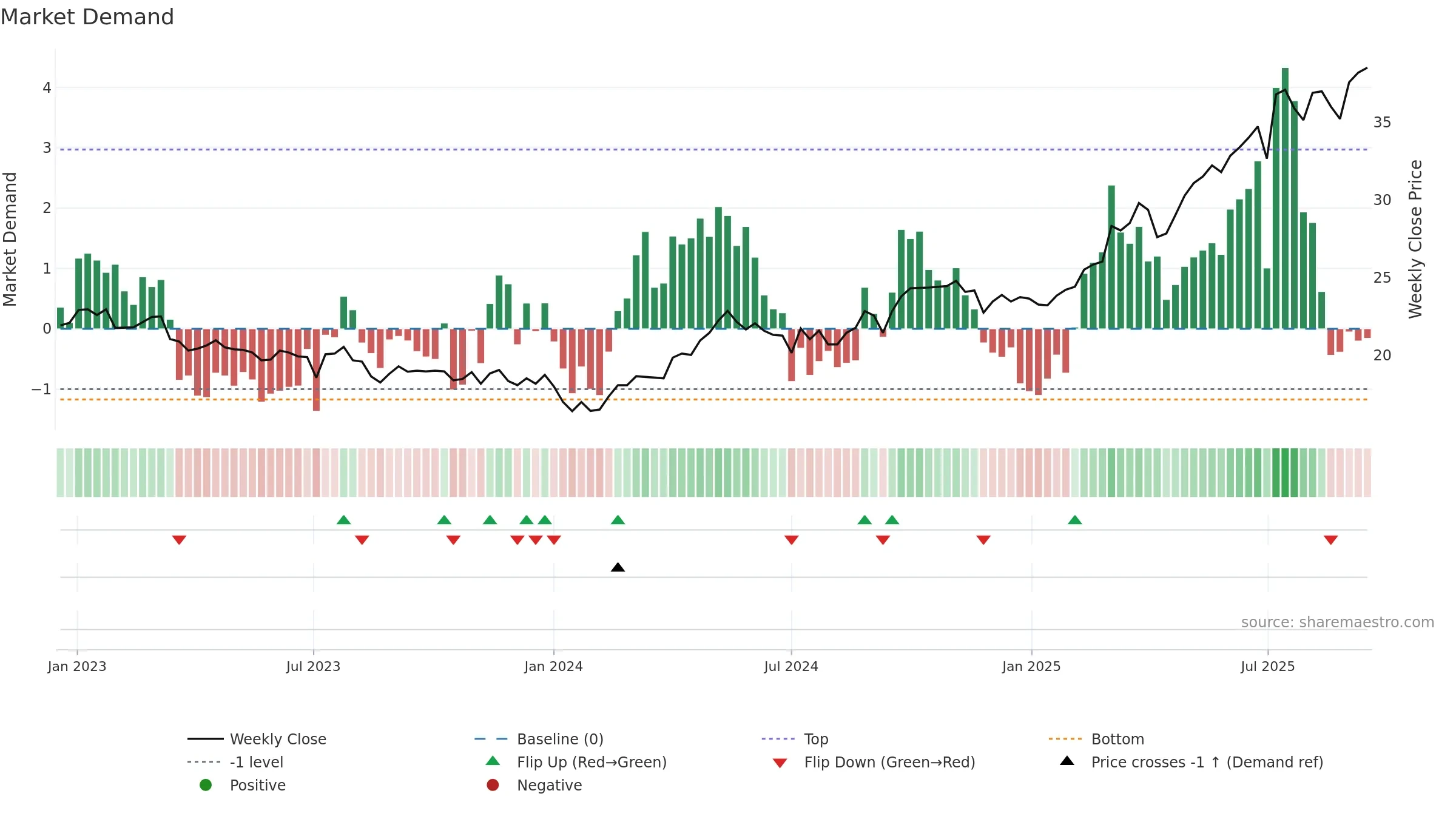Click the Weekly Close Price axis title
This screenshot has width=1456, height=819.
[1415, 239]
